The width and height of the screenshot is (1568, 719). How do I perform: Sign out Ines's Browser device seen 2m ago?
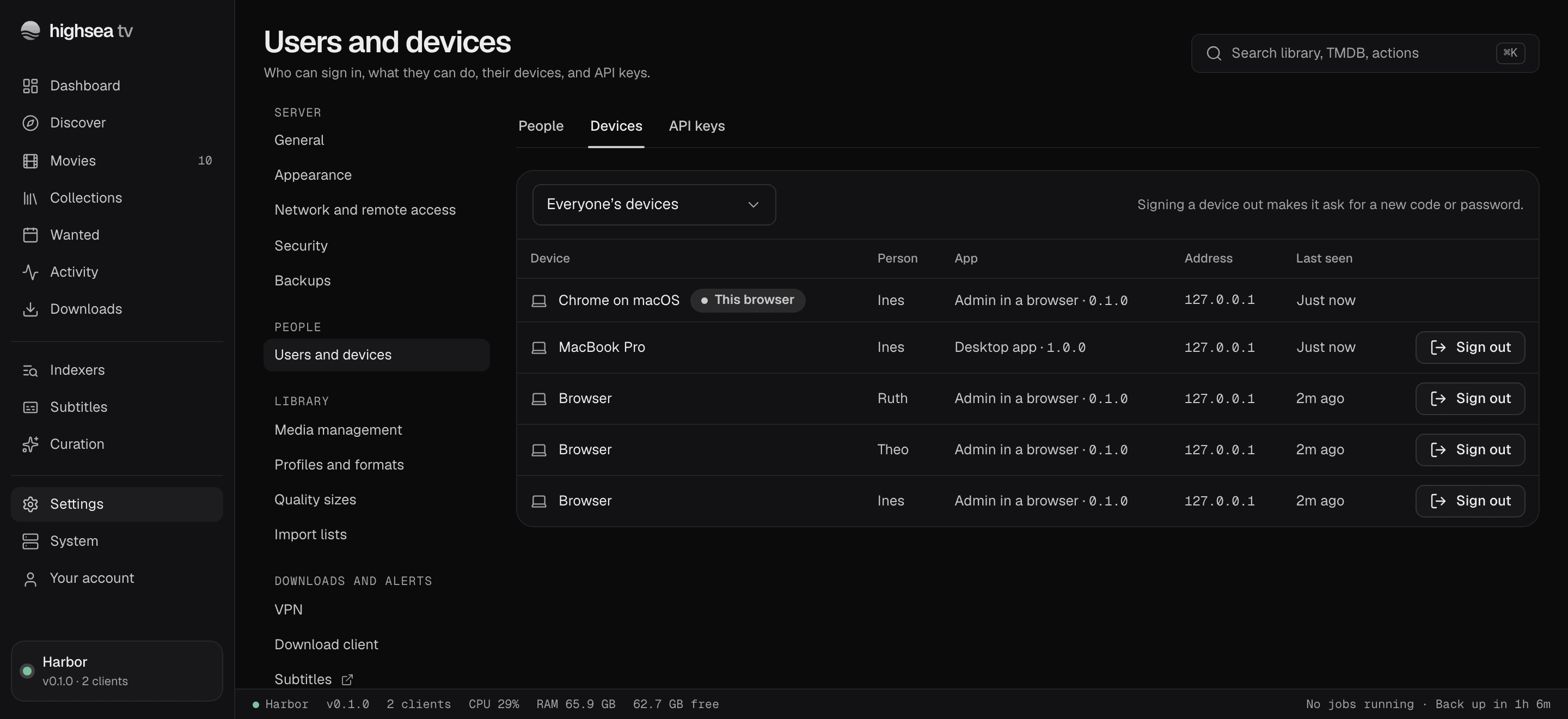[x=1470, y=501]
